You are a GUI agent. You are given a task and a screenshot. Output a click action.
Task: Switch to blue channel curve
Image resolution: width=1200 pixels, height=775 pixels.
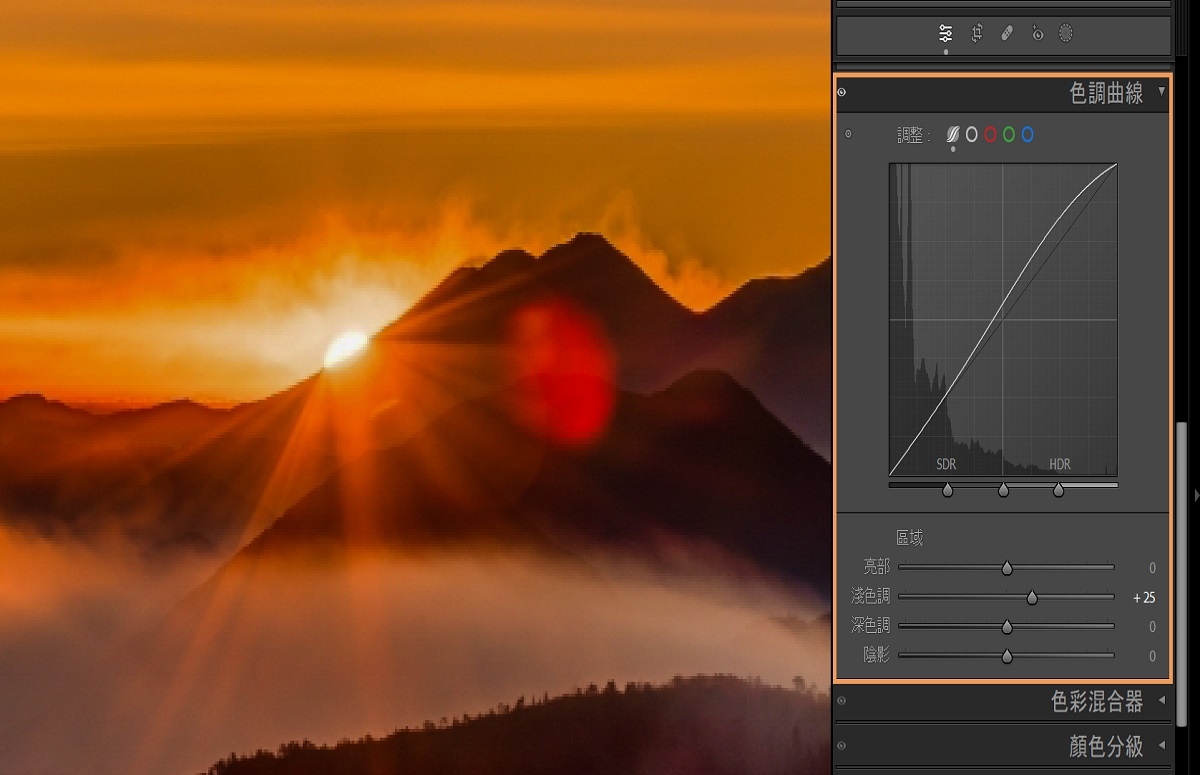[1027, 134]
